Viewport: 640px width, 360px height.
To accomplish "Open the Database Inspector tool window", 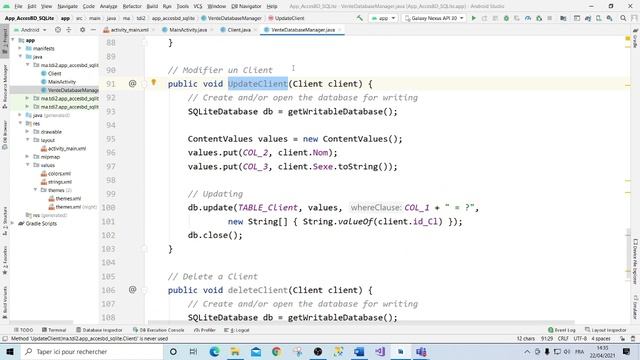I will pos(100,330).
